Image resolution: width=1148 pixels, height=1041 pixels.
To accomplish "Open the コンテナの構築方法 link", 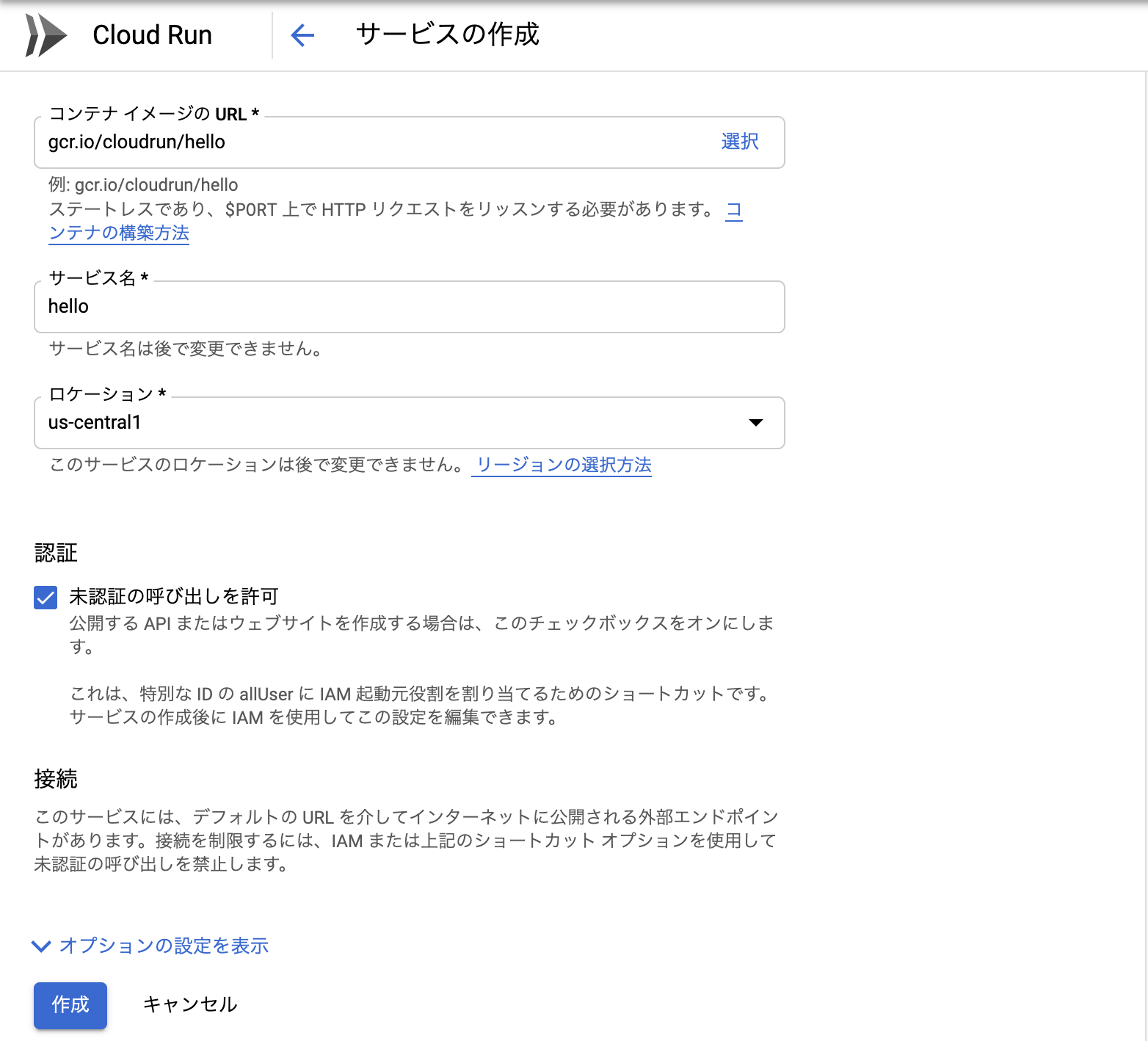I will pyautogui.click(x=119, y=233).
